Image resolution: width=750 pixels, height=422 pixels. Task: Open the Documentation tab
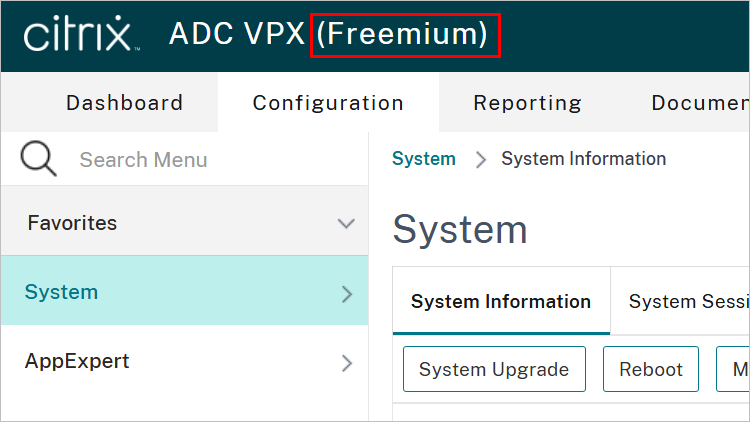(699, 102)
